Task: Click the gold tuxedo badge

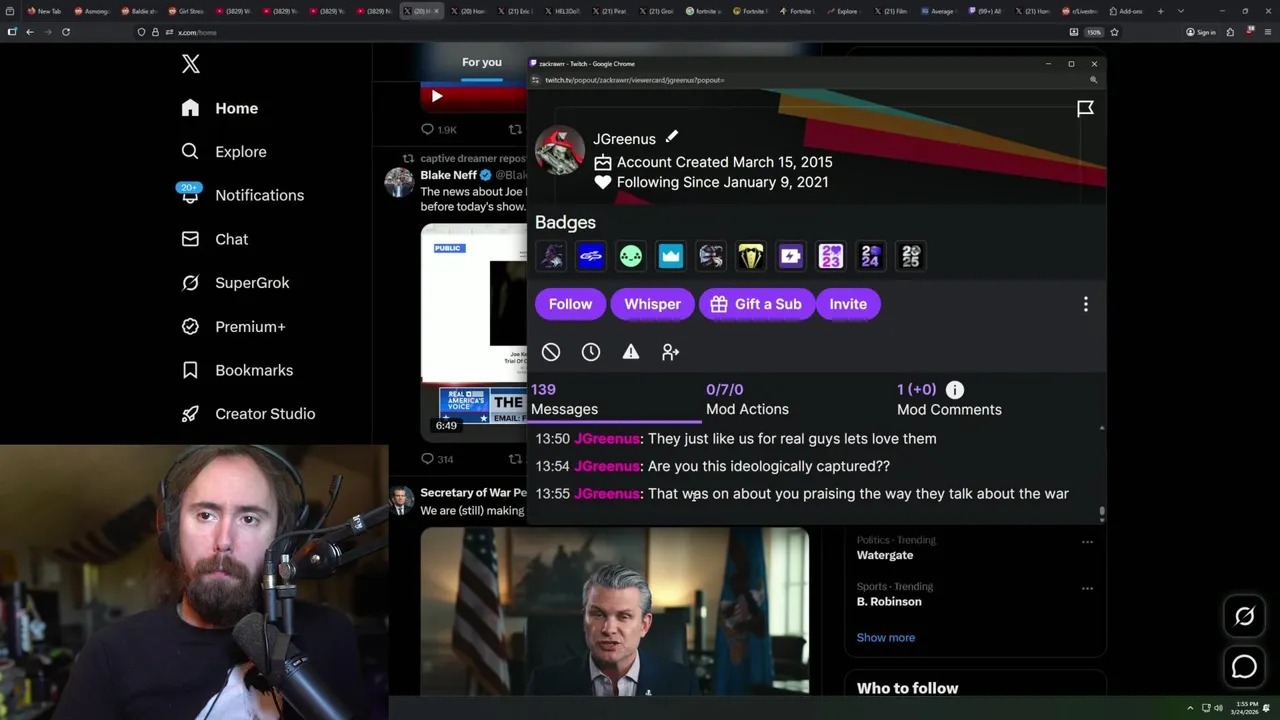Action: tap(751, 256)
